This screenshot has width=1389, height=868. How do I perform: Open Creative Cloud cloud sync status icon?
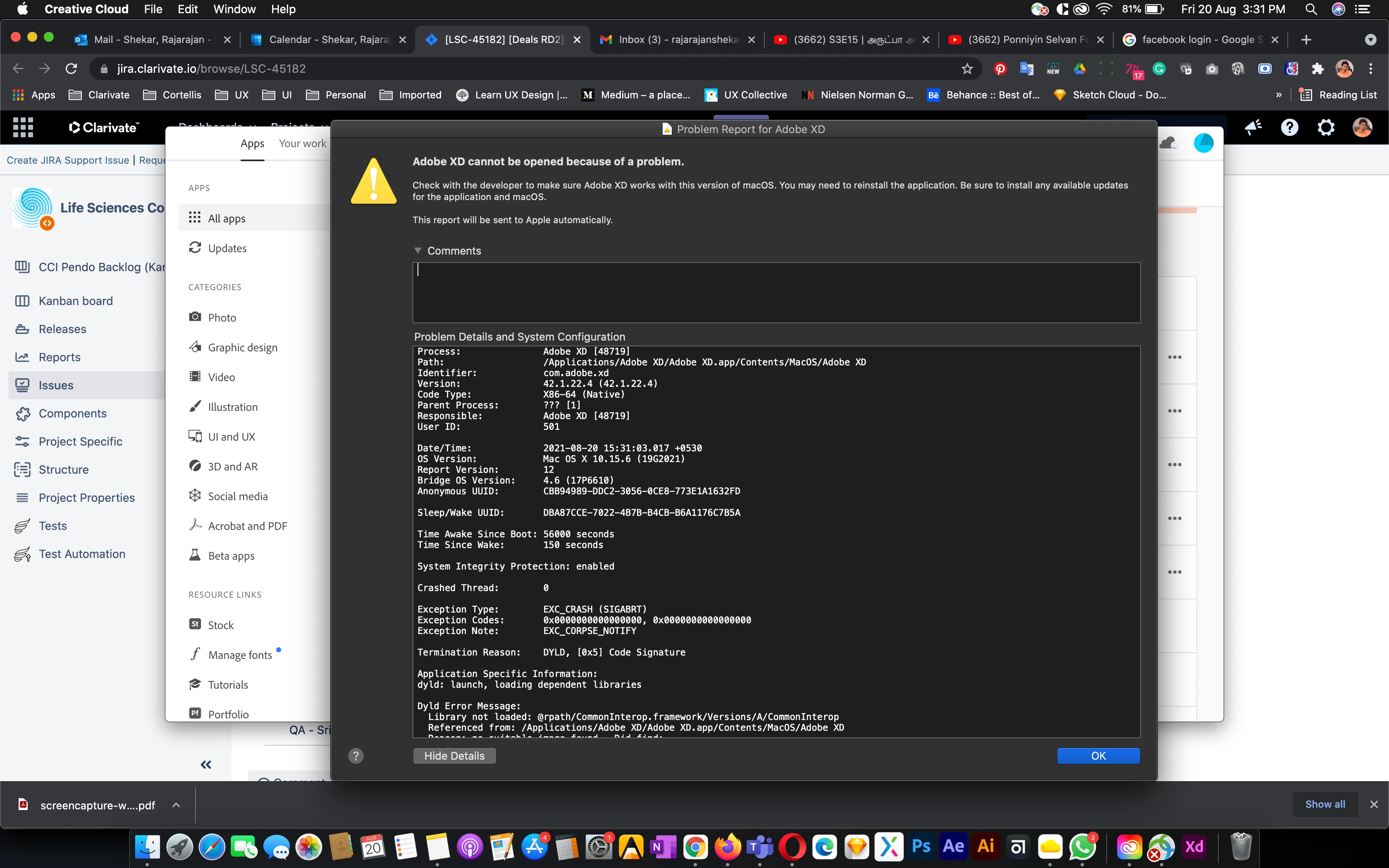pyautogui.click(x=1167, y=143)
